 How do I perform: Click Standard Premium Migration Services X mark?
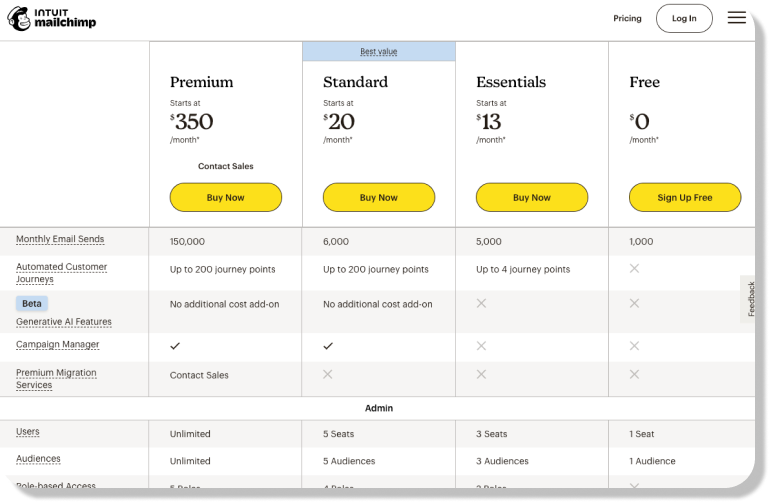[x=328, y=374]
